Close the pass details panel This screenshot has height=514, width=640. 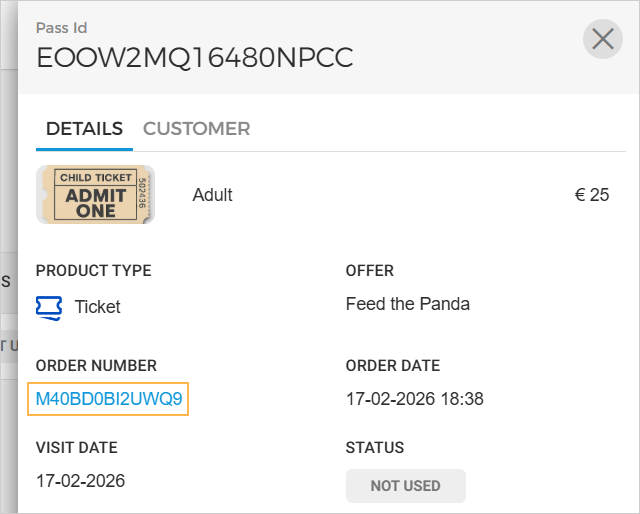tap(602, 39)
